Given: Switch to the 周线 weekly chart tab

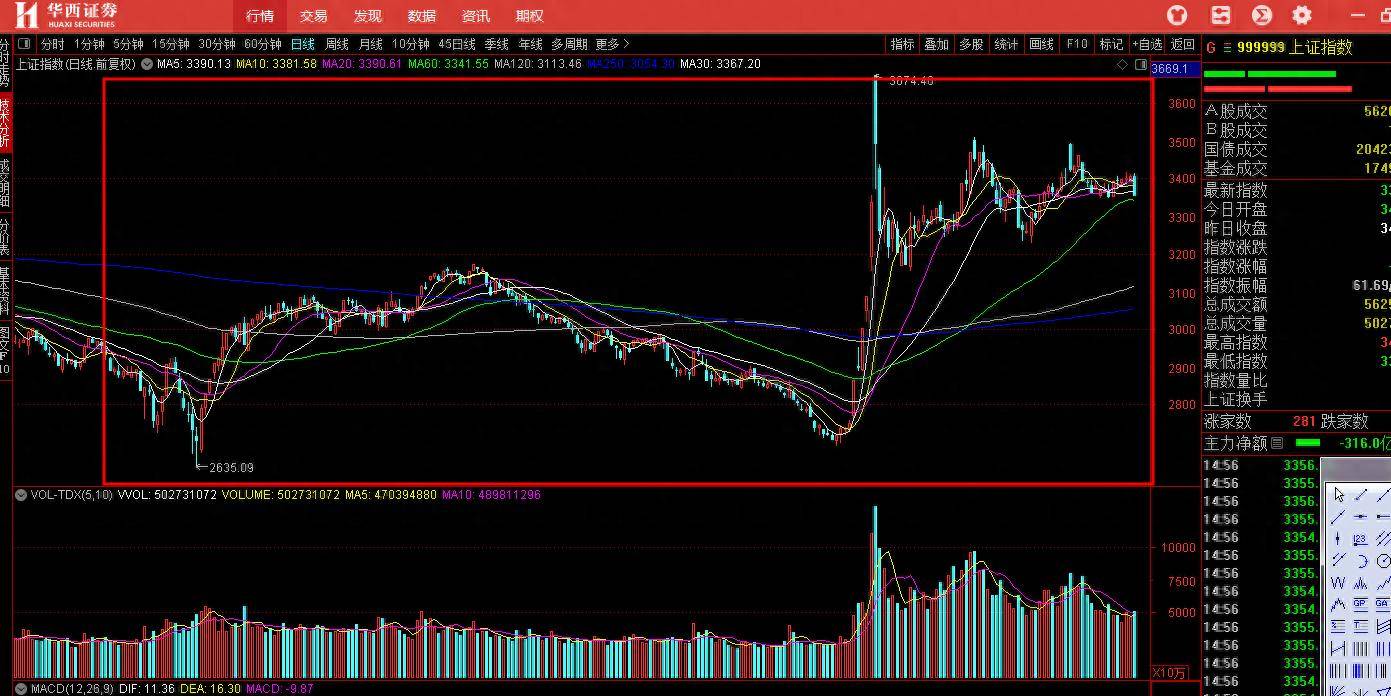Looking at the screenshot, I should pyautogui.click(x=337, y=44).
